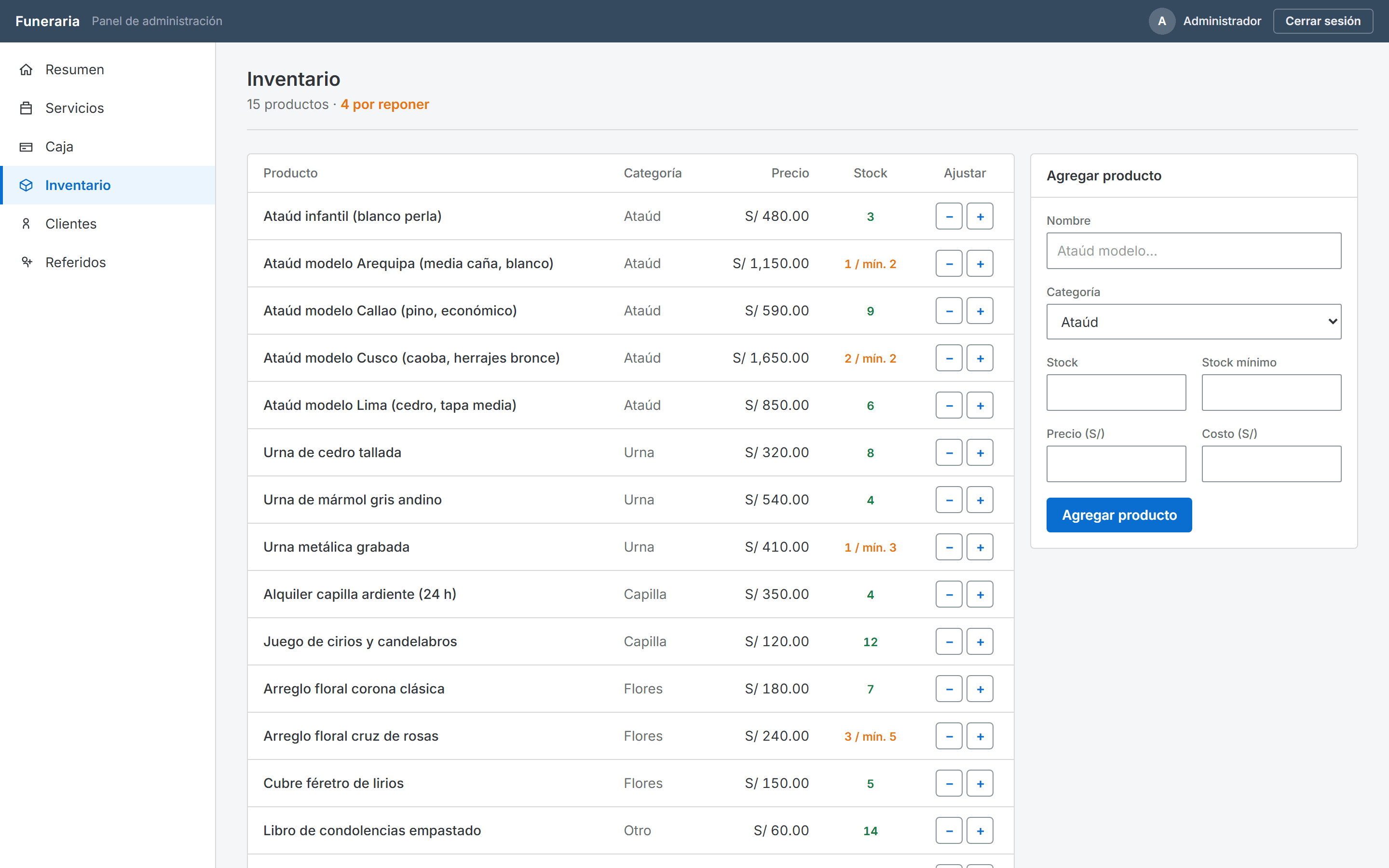Viewport: 1389px width, 868px height.
Task: Click the Caja card icon
Action: (x=26, y=147)
